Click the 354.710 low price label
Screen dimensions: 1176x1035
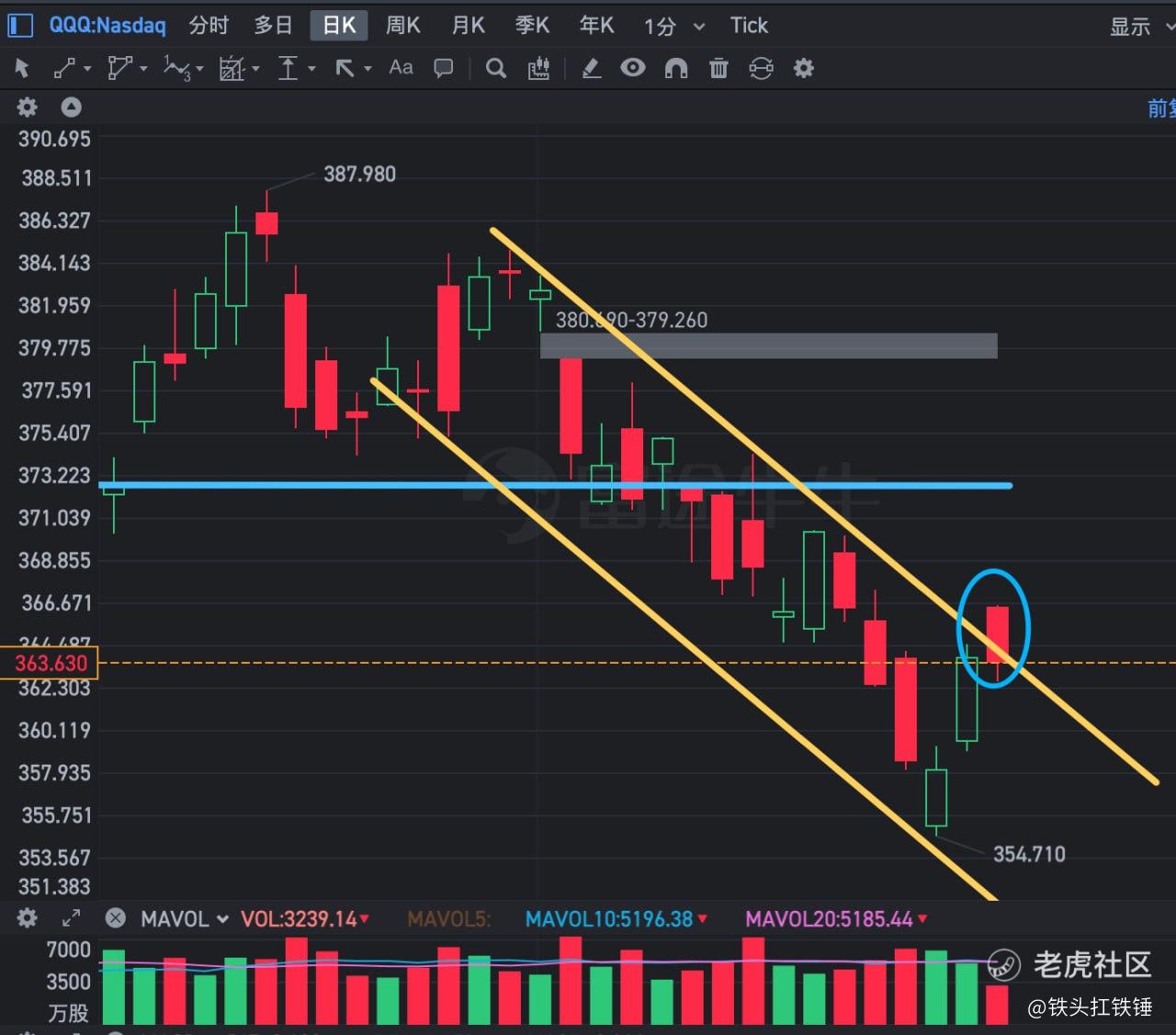pos(1029,854)
